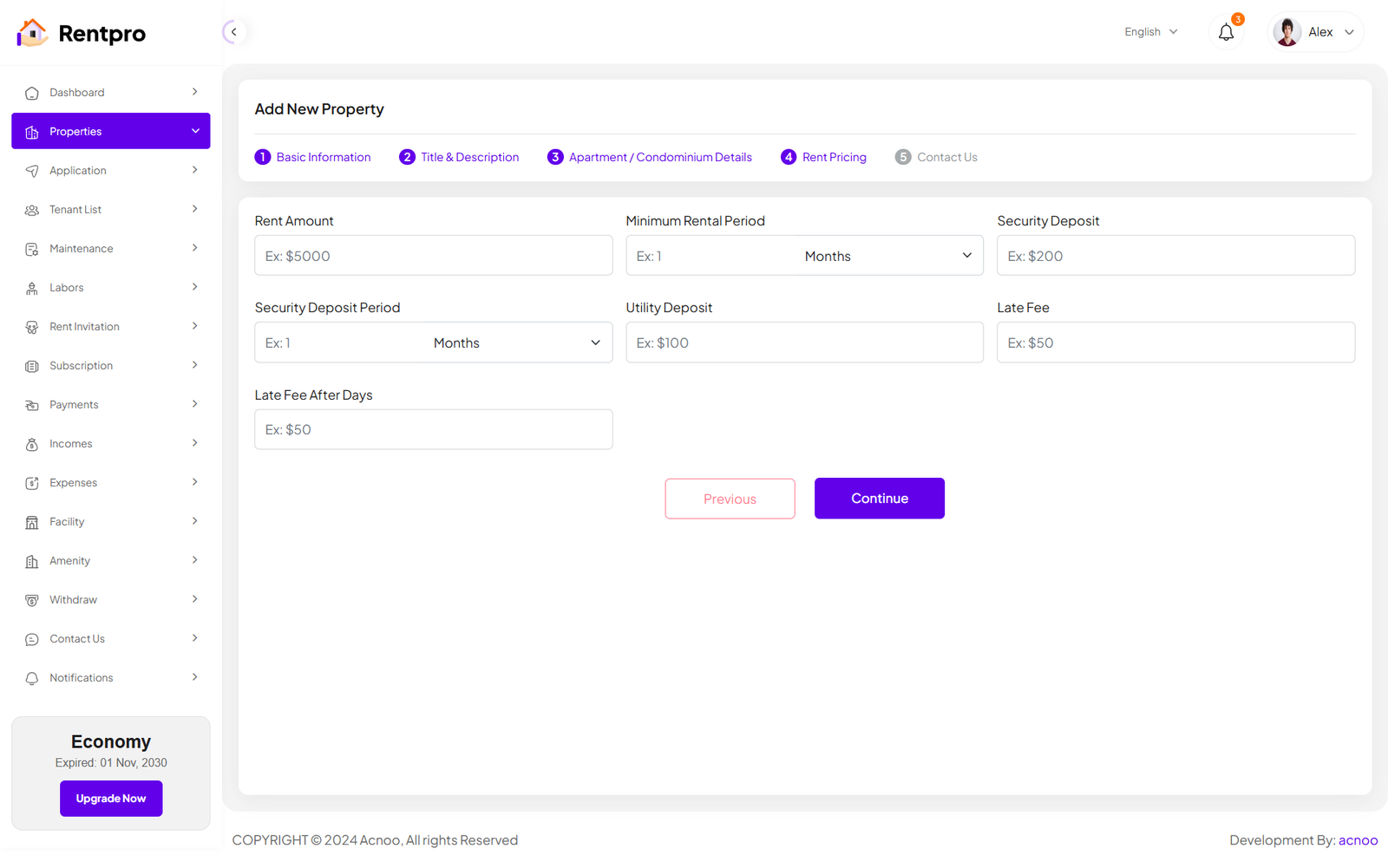Click the Maintenance sidebar icon
Viewport: 1388px width, 868px height.
tap(32, 249)
